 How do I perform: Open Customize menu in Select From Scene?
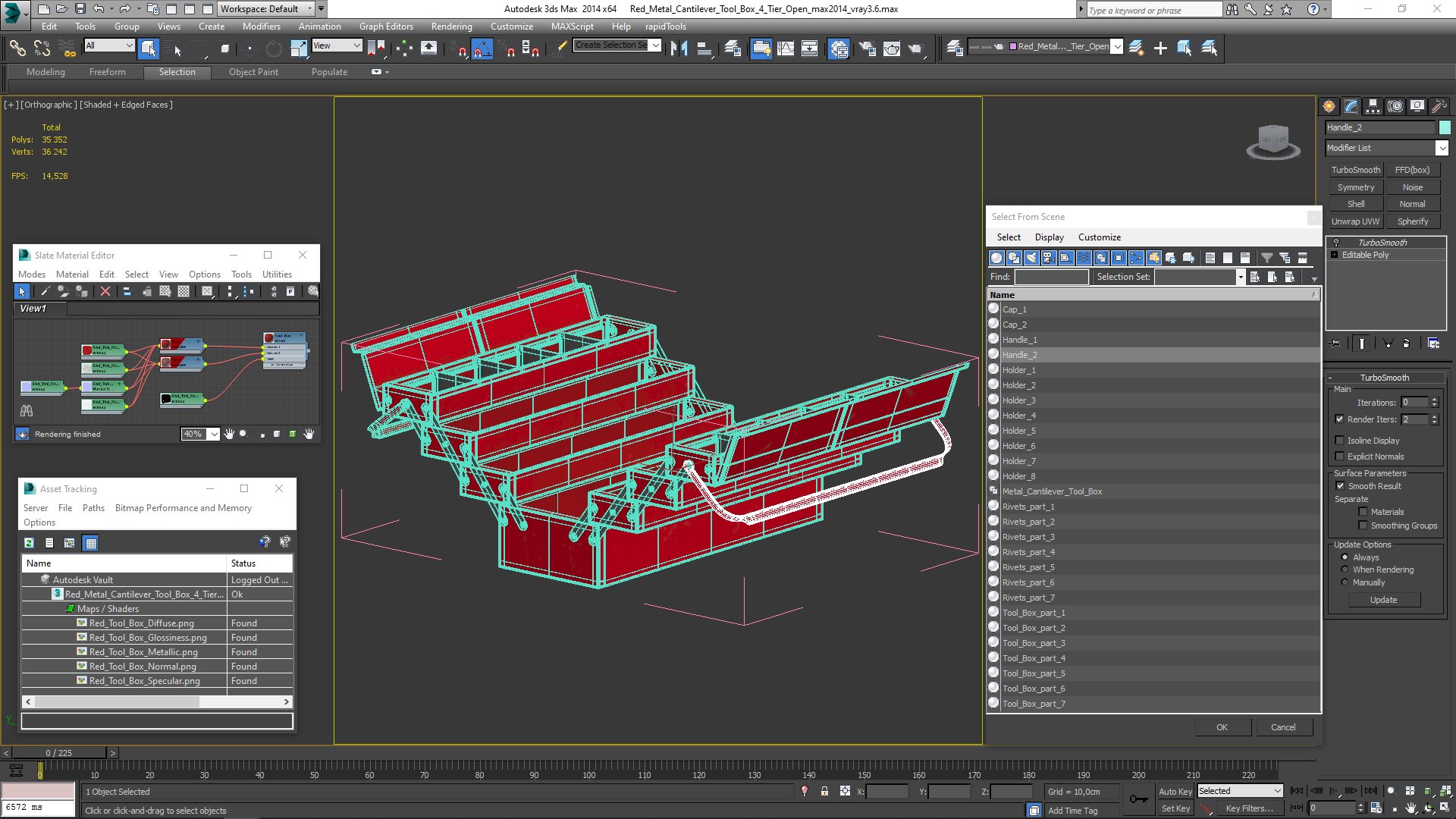1099,237
